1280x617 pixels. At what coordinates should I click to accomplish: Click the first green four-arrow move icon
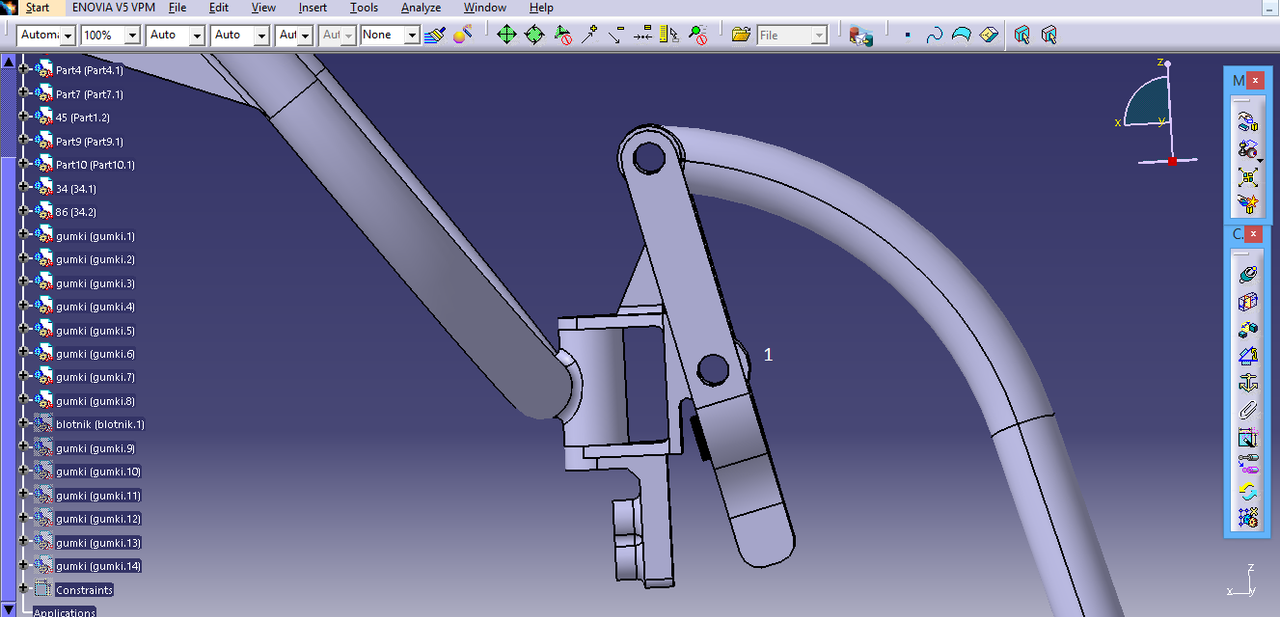point(507,35)
